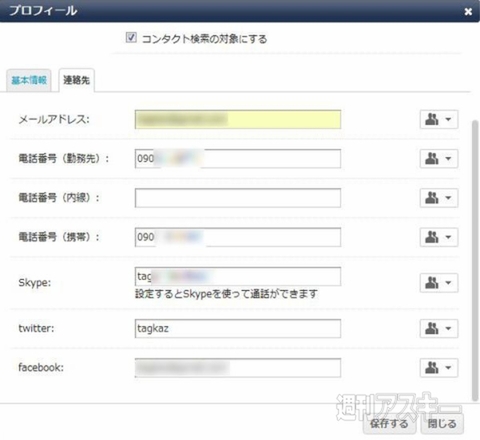The image size is (480, 440).
Task: Click the メールアドレス input field
Action: (238, 119)
